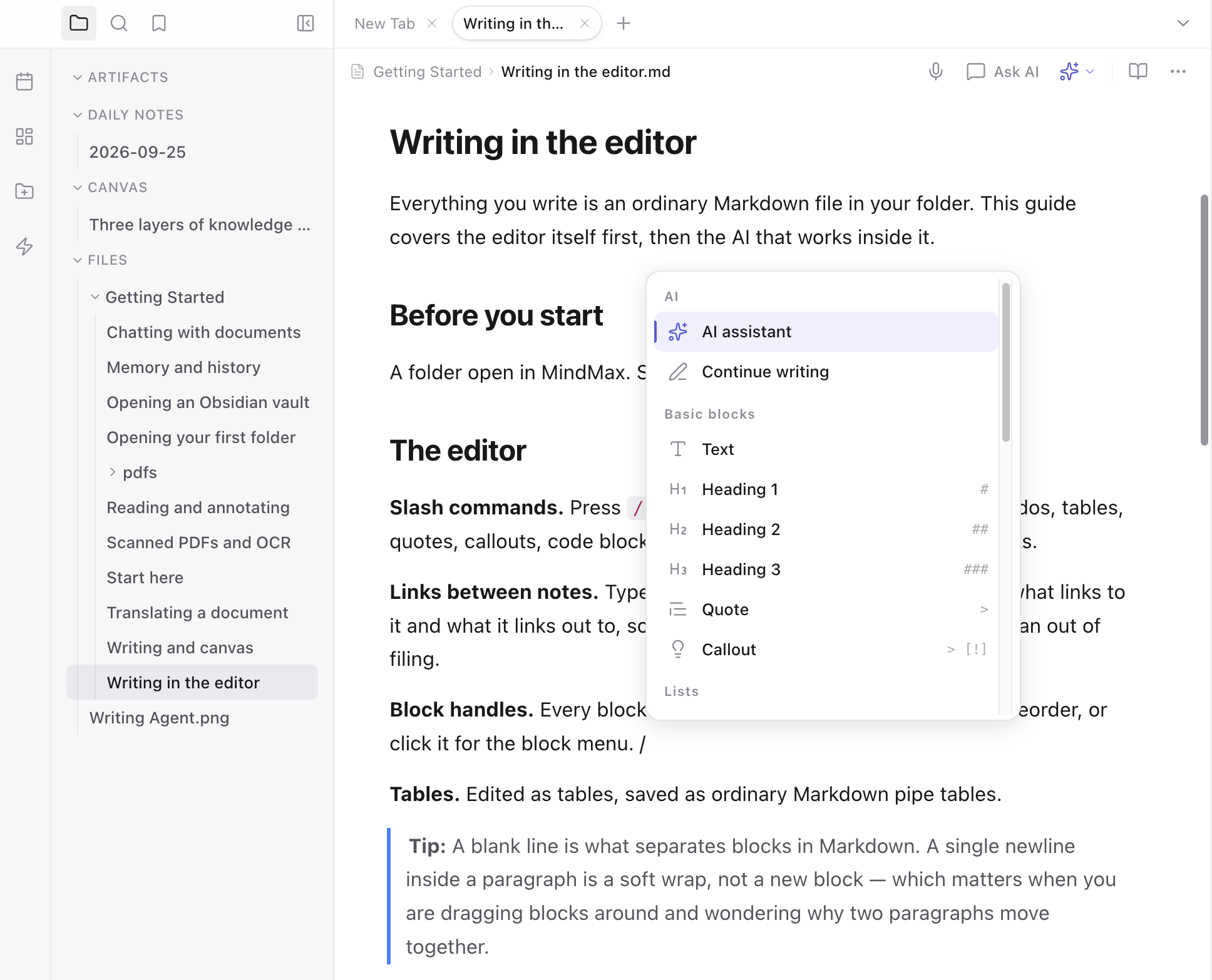Click the add folder icon in left rail
The height and width of the screenshot is (980, 1212).
click(24, 191)
